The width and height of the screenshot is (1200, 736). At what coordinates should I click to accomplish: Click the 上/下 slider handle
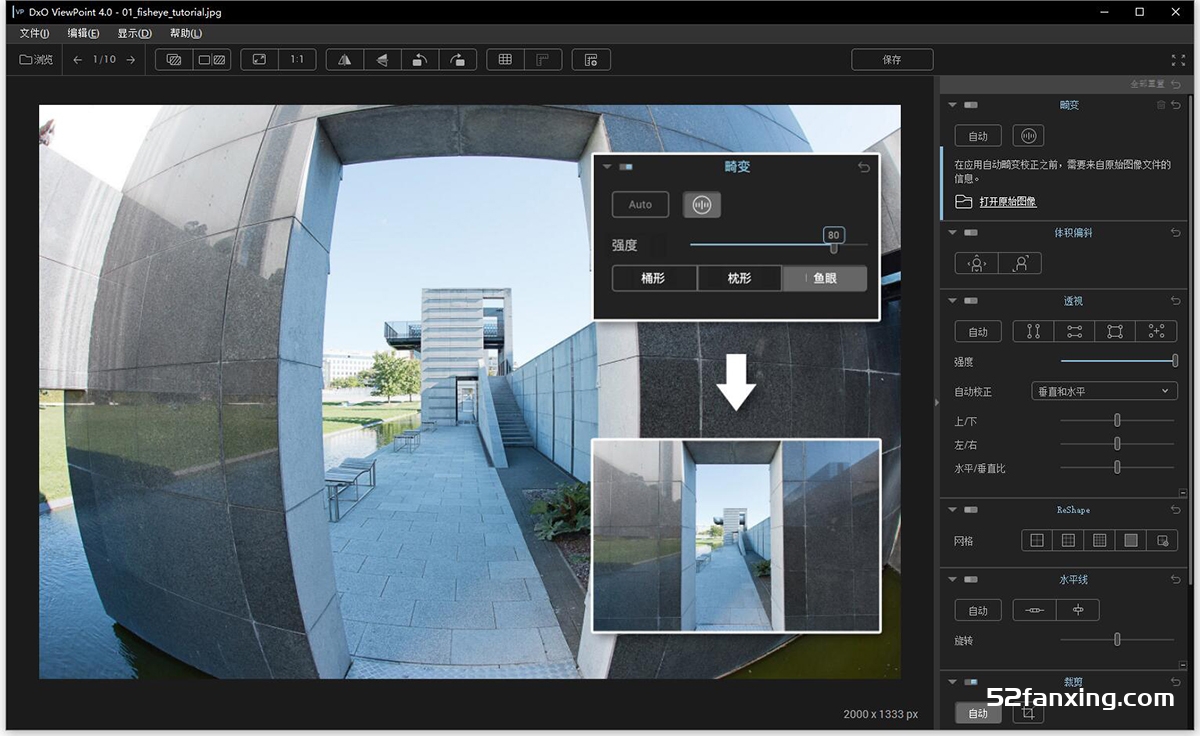(1117, 420)
